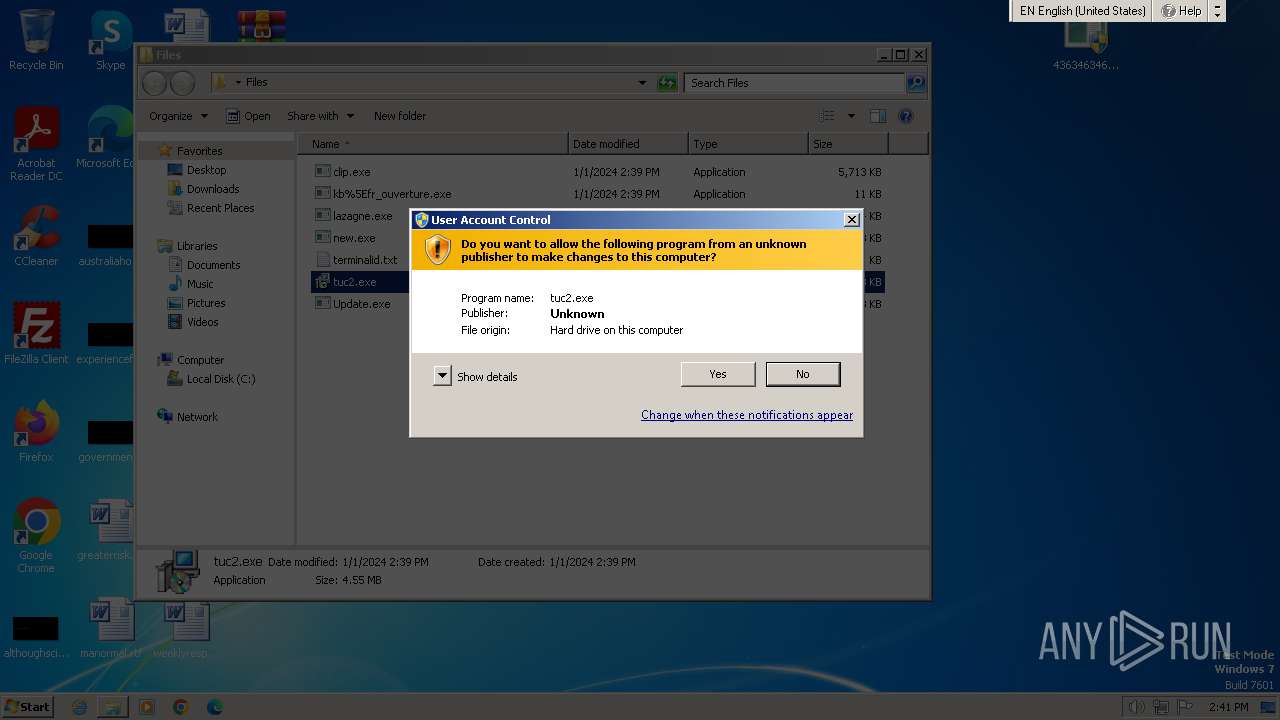Launch Acrobat Reader DC from the desktop
The width and height of the screenshot is (1280, 720).
(x=36, y=146)
